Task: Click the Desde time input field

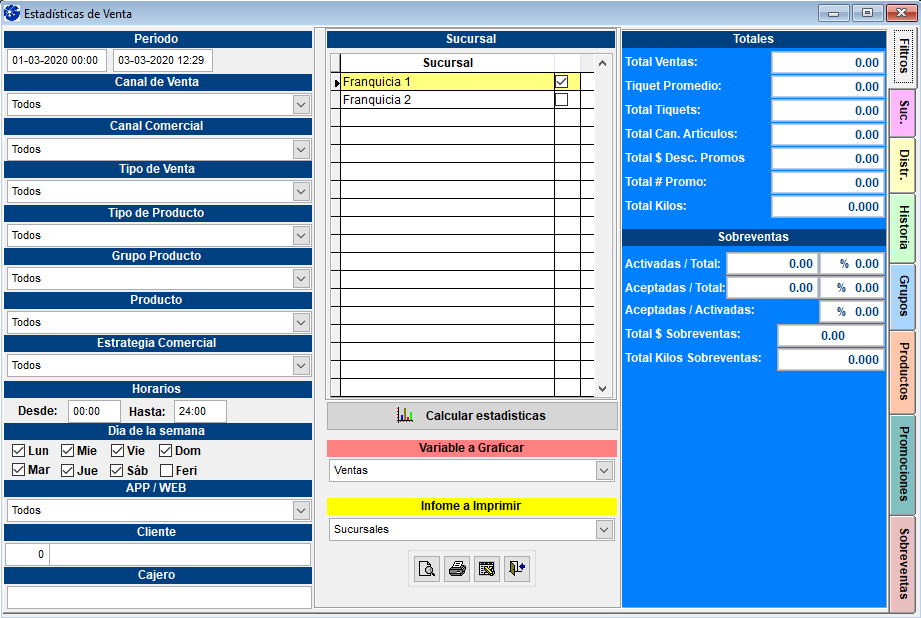Action: (94, 411)
